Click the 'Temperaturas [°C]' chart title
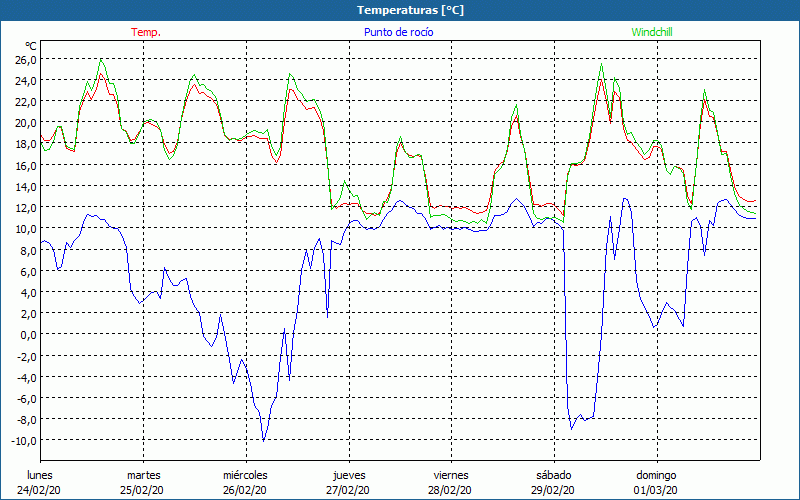Screen dimensions: 800x500 point(410,10)
